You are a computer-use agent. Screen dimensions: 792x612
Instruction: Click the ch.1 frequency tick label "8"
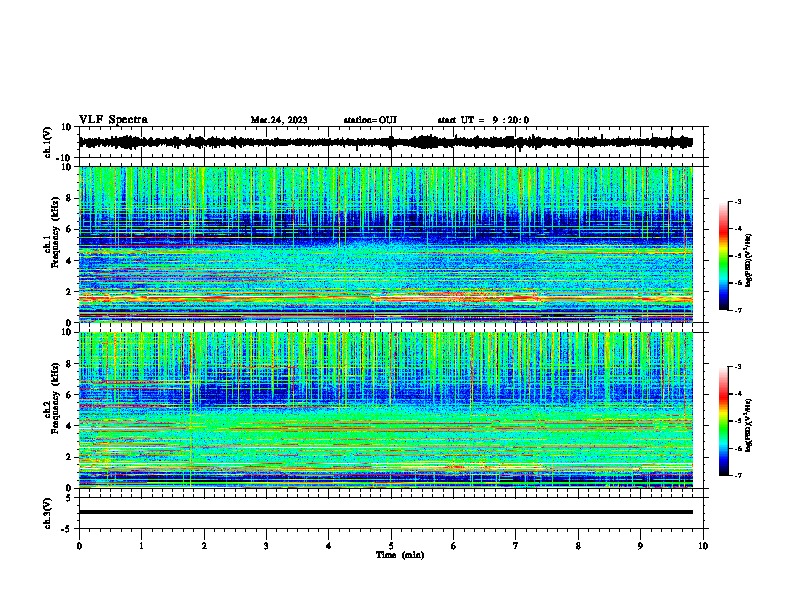point(69,198)
